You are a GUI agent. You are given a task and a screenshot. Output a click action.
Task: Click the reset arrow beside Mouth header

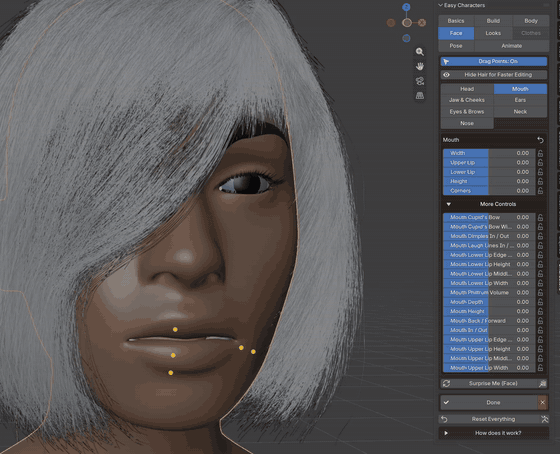tap(540, 140)
